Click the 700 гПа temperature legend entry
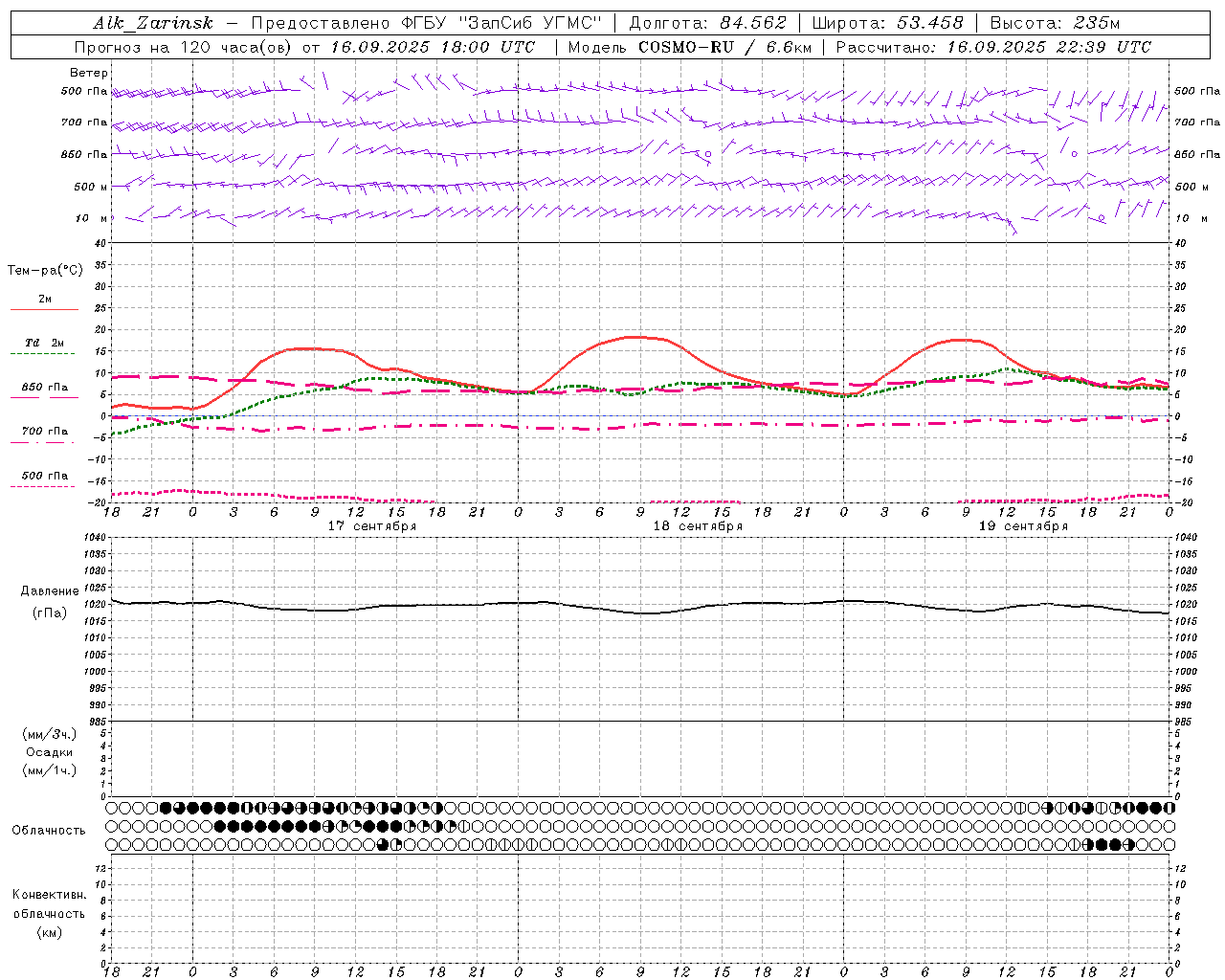Viewport: 1225px width, 980px height. (44, 432)
